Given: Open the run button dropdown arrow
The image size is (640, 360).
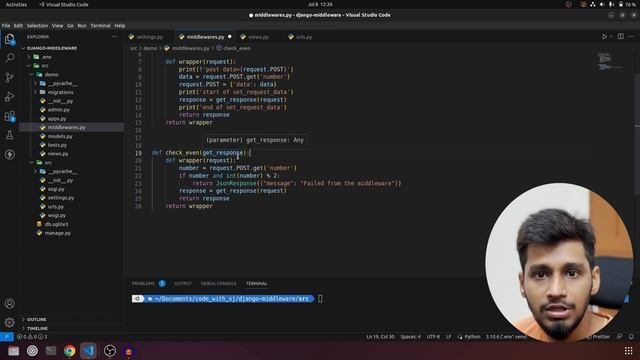Looking at the screenshot, I should (611, 37).
